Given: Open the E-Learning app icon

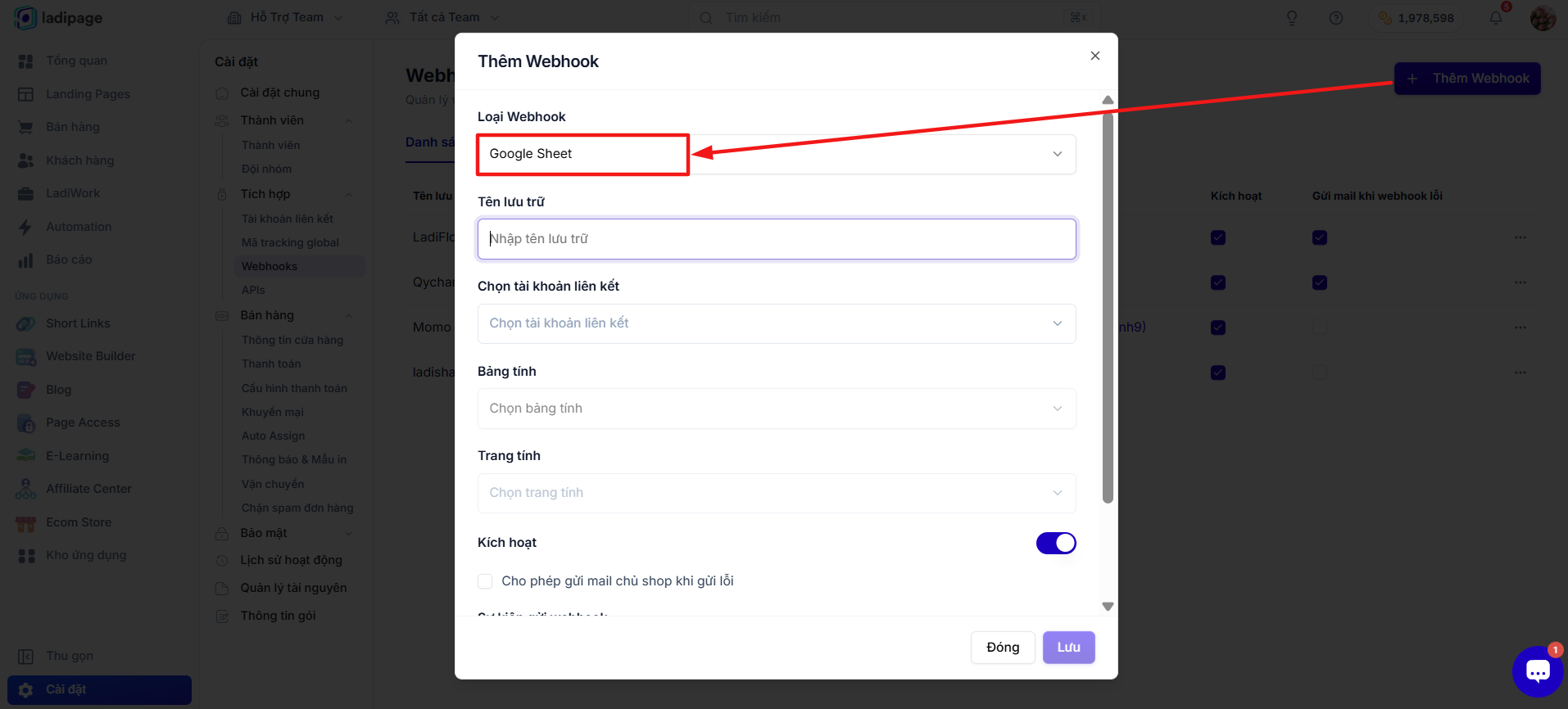Looking at the screenshot, I should pos(26,456).
